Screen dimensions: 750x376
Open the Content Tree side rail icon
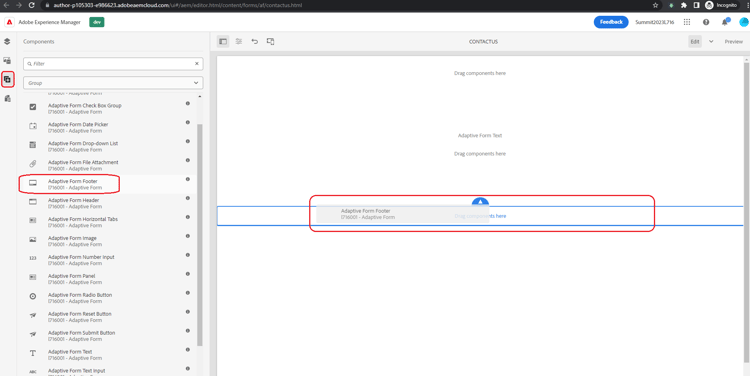[7, 42]
